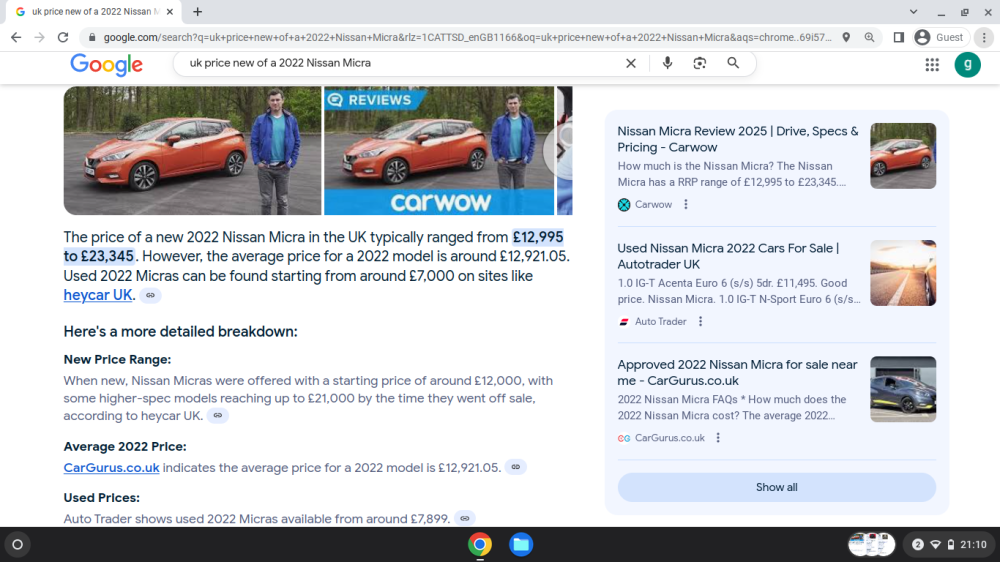Click the Show all sources button
This screenshot has height=562, width=1000.
click(776, 487)
